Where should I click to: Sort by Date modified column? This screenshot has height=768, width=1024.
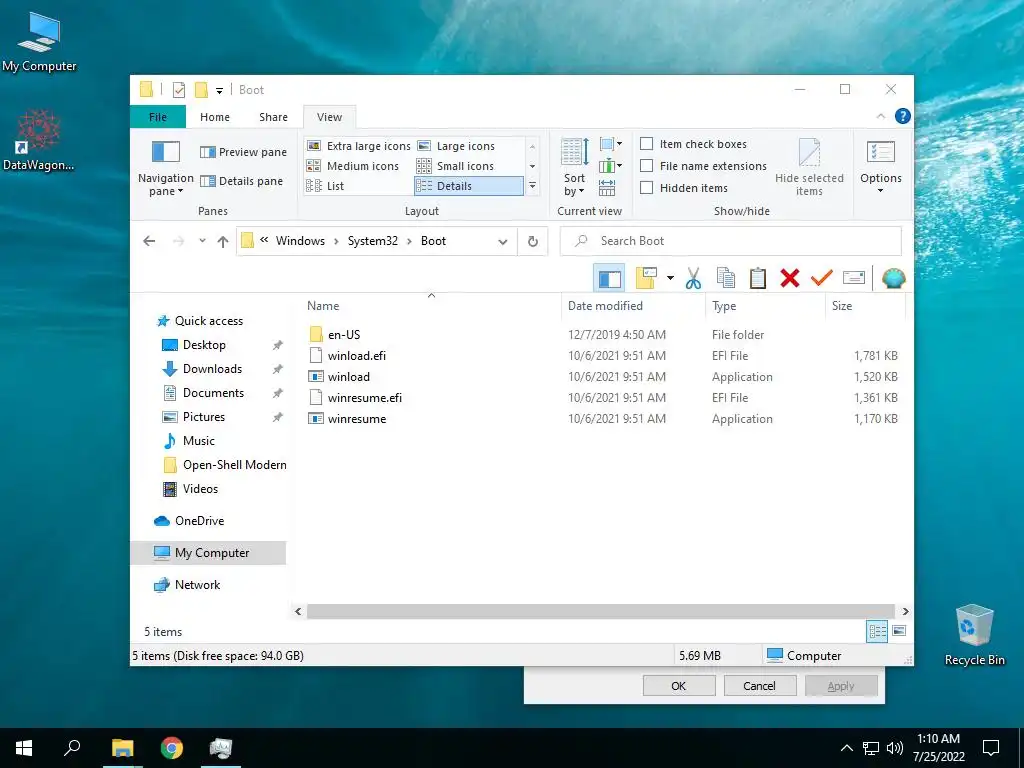633,306
